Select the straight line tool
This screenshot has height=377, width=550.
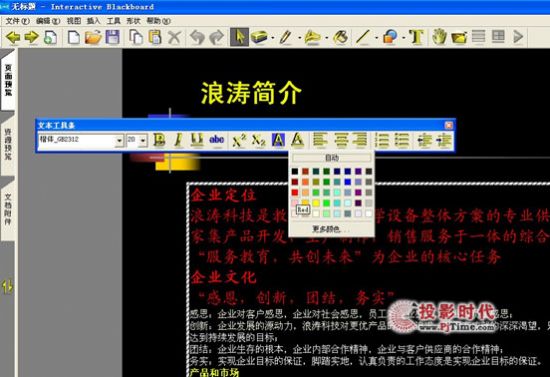[363, 37]
